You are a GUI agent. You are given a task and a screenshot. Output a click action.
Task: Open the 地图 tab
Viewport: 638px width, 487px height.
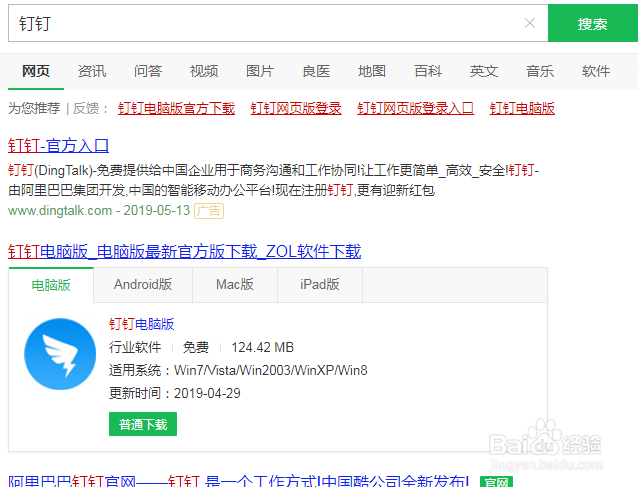(x=372, y=71)
